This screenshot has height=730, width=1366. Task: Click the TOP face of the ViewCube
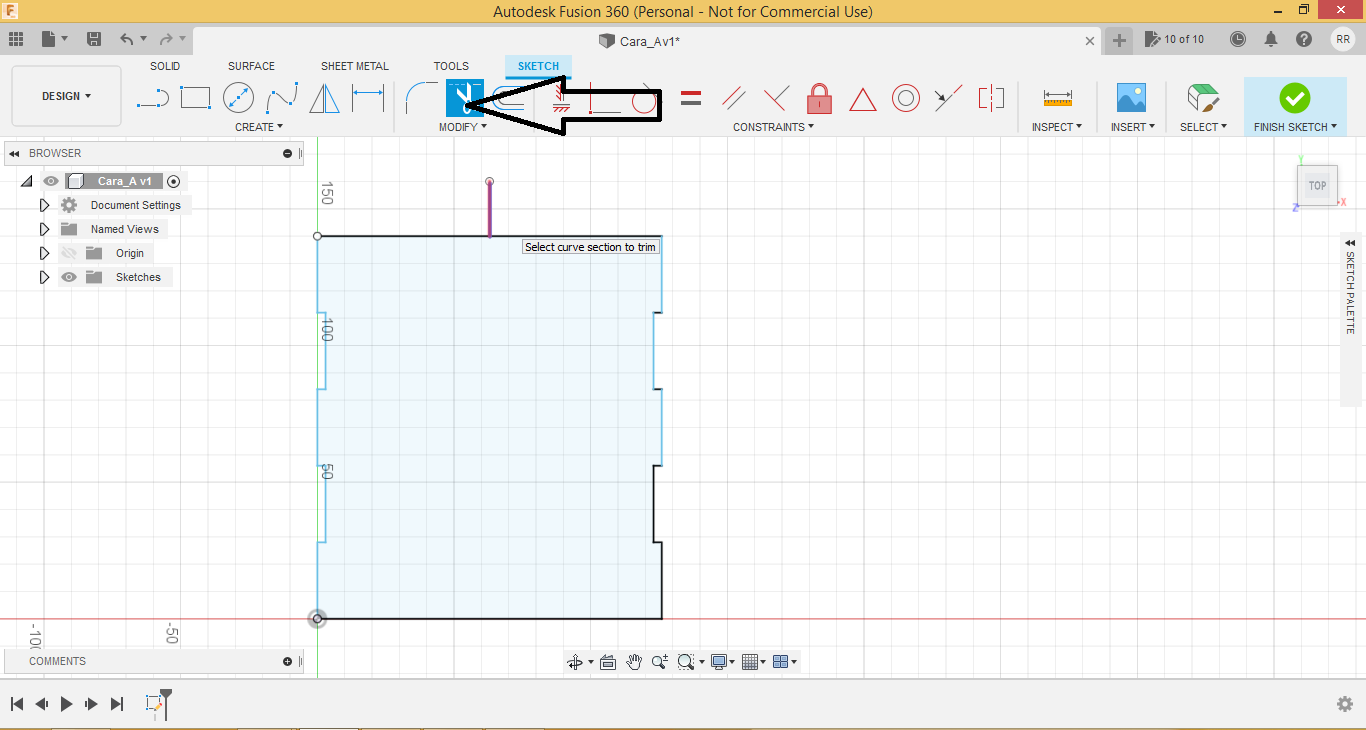pos(1317,186)
